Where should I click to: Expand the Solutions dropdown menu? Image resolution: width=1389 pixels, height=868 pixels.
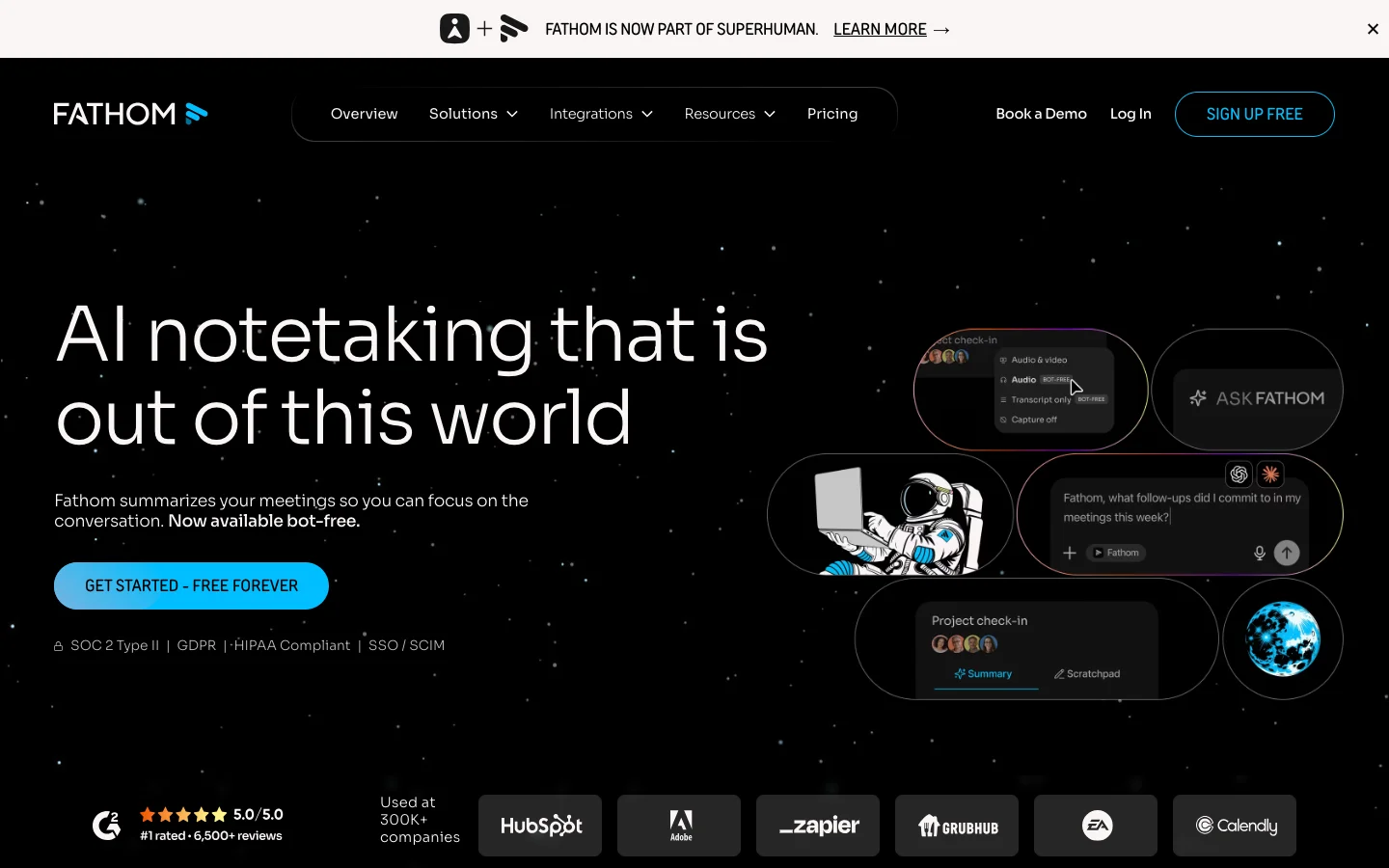click(474, 114)
